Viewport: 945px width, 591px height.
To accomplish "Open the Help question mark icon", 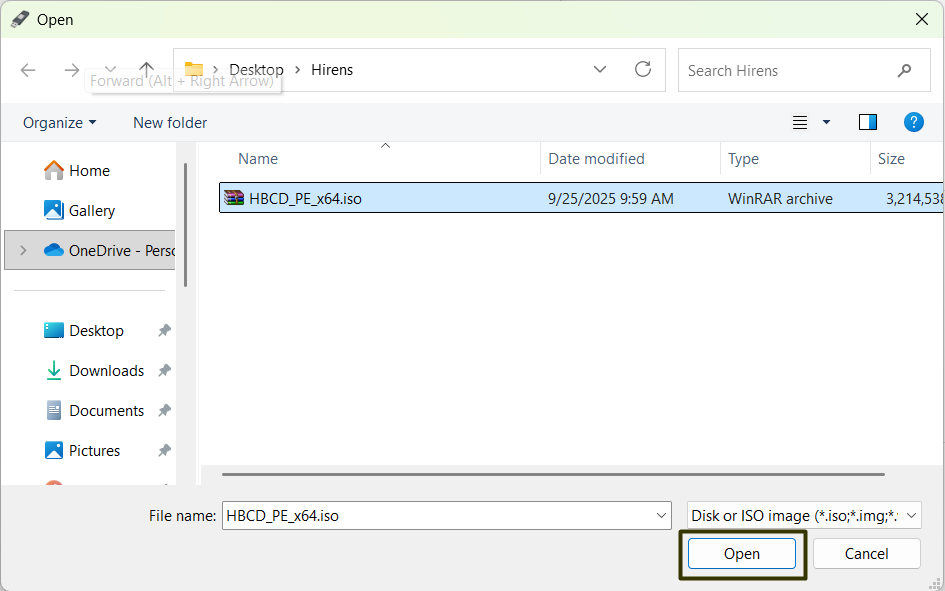I will pos(913,122).
